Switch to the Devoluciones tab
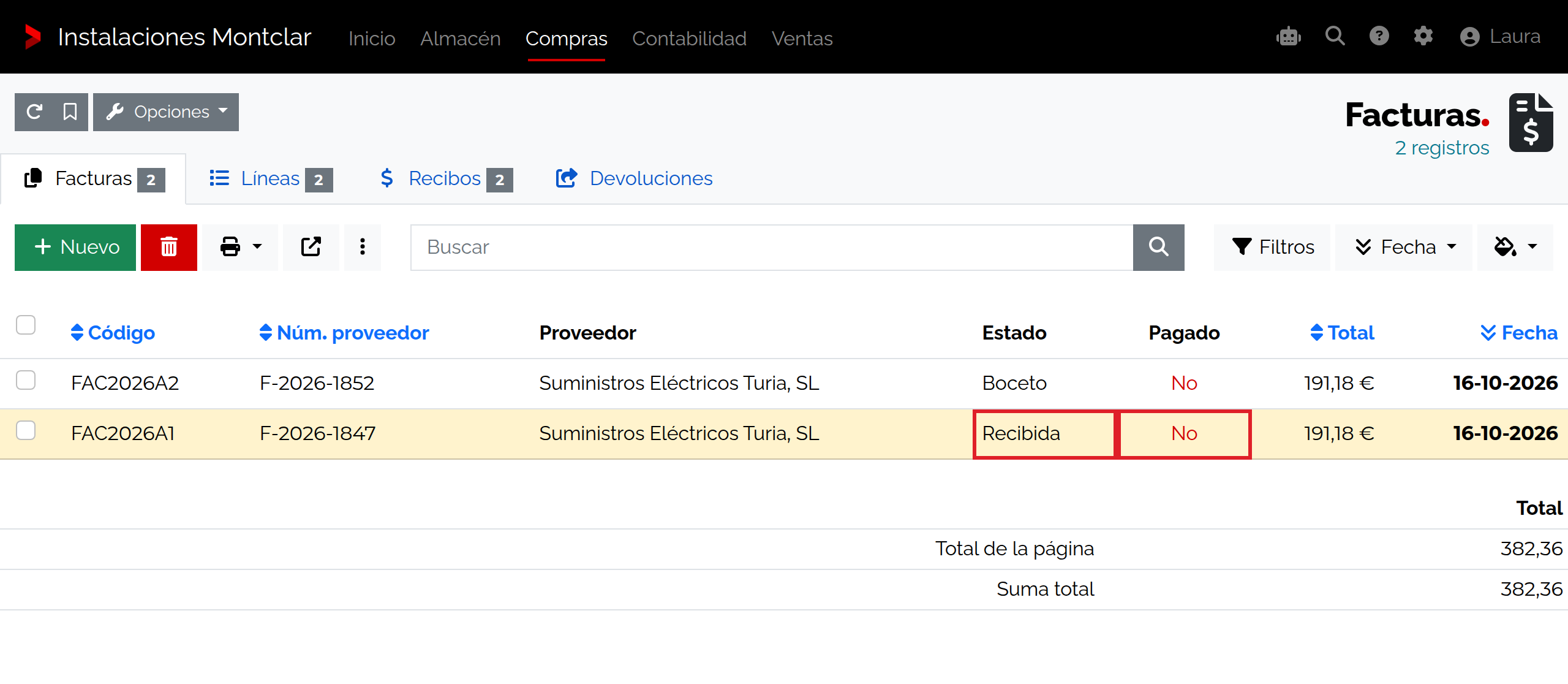The image size is (1568, 684). (x=634, y=178)
